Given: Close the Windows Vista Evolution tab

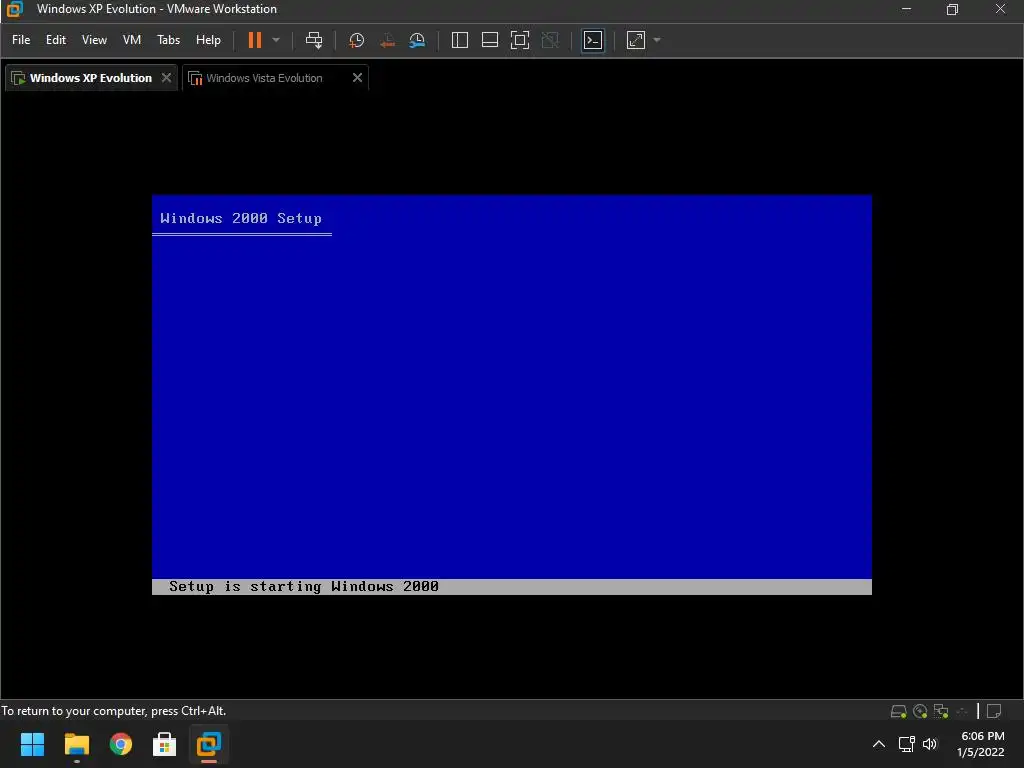Looking at the screenshot, I should [357, 78].
